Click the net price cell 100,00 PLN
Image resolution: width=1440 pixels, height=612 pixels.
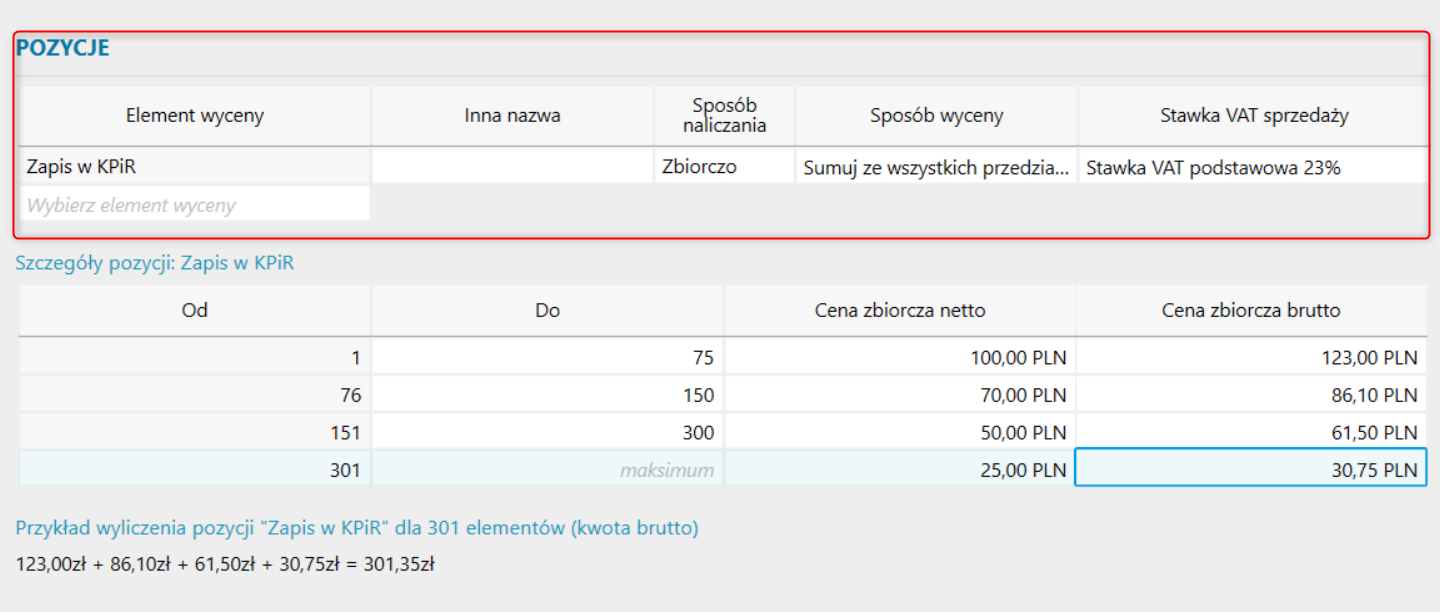coord(900,357)
